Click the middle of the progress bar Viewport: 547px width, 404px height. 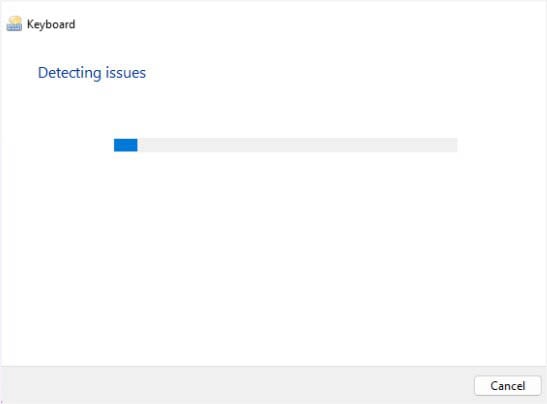coord(286,145)
